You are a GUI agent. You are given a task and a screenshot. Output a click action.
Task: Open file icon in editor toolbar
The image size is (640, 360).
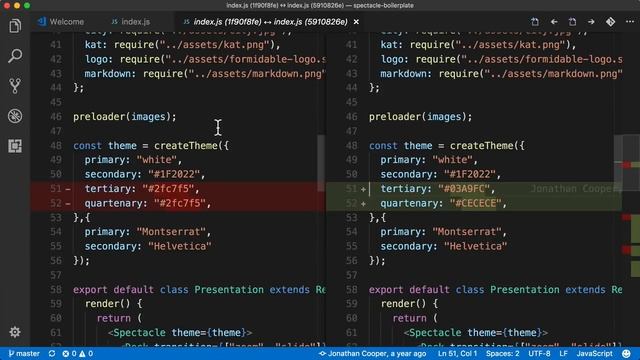535,22
